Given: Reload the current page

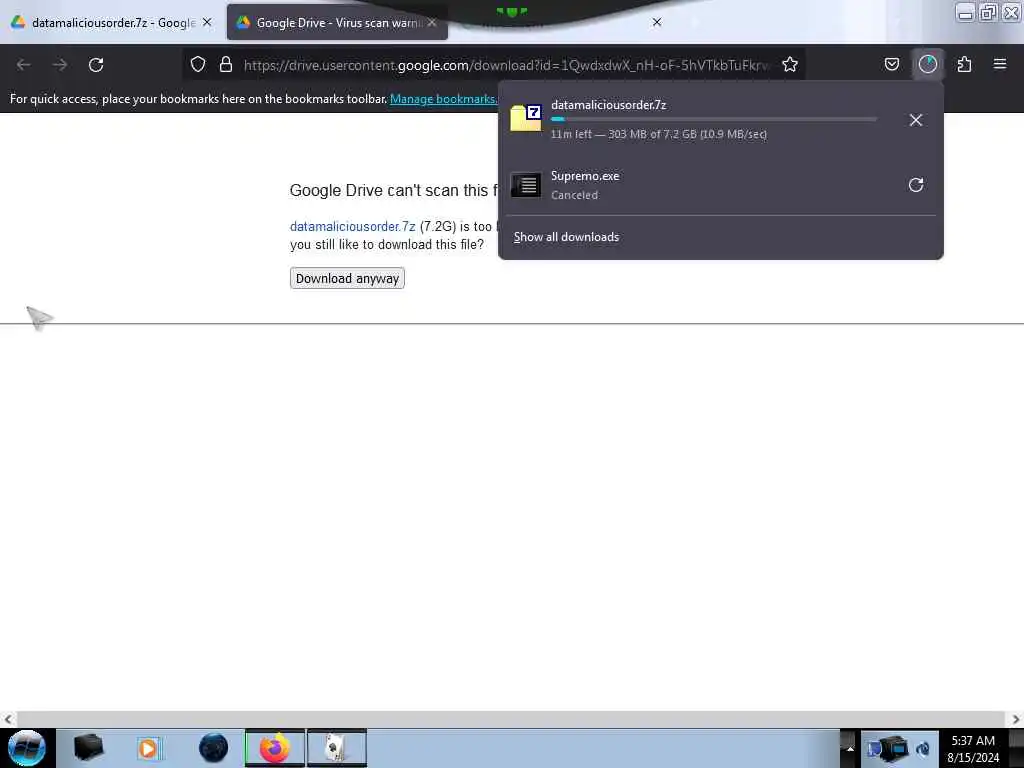Looking at the screenshot, I should 96,65.
